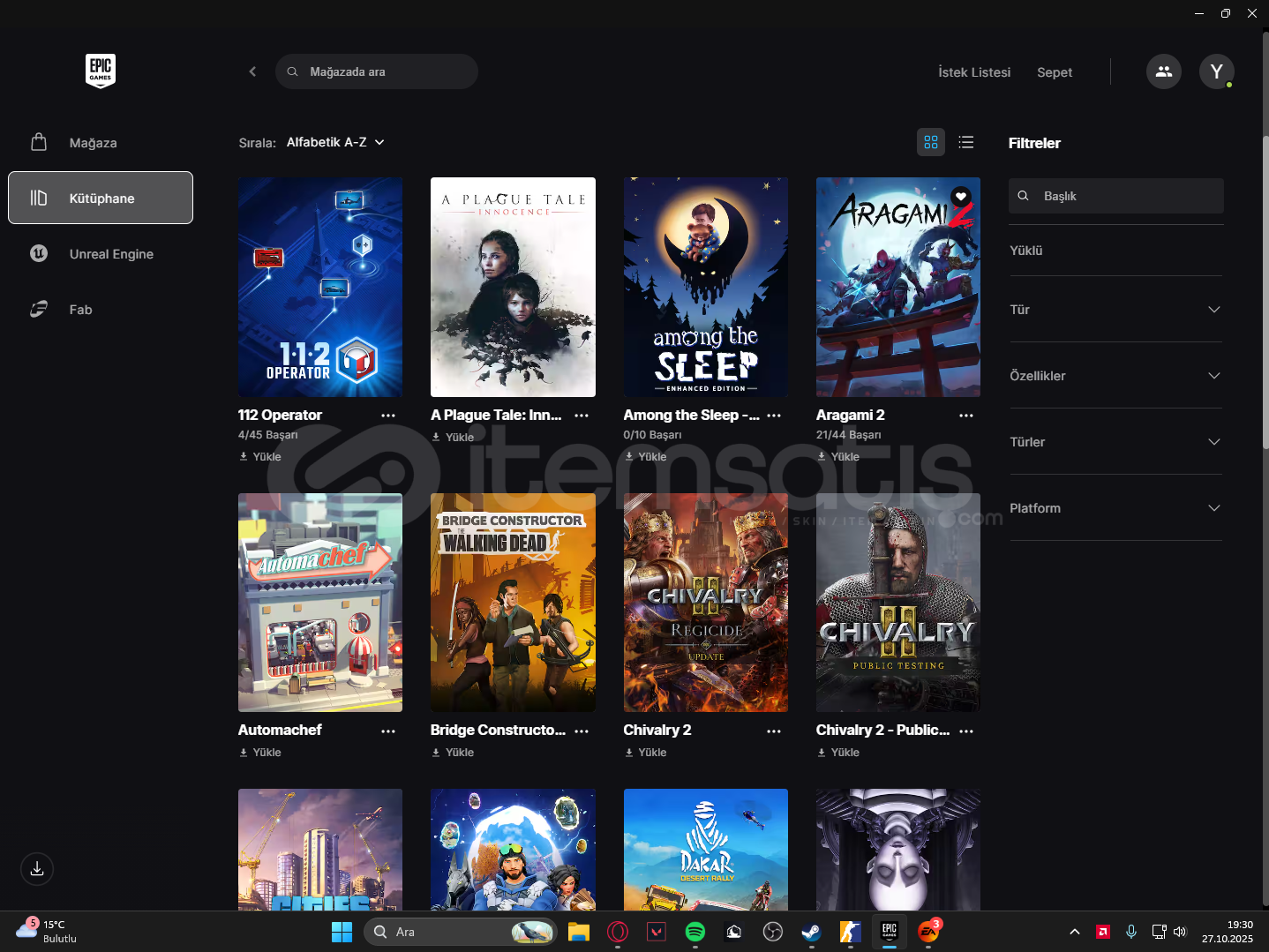This screenshot has width=1269, height=952.
Task: Open Among the Sleep cover
Action: point(706,288)
